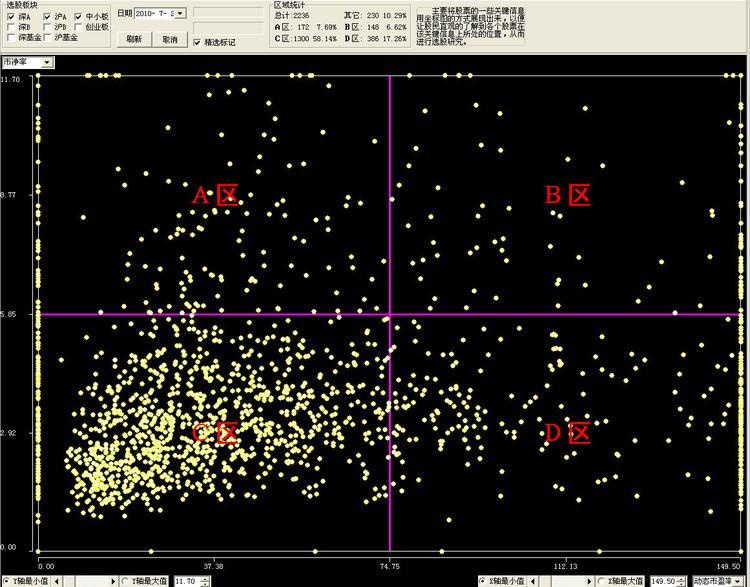Enable the 创业板 checkbox
The image size is (750, 587).
click(x=79, y=27)
